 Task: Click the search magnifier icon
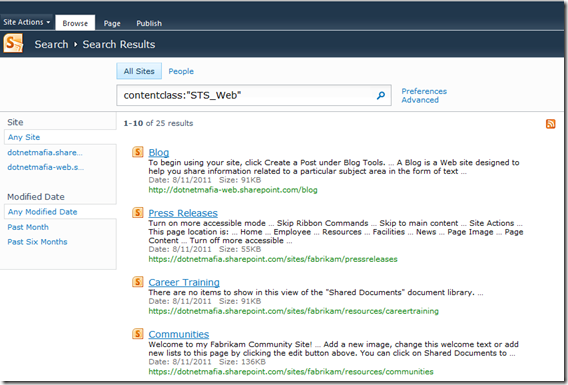[x=381, y=95]
